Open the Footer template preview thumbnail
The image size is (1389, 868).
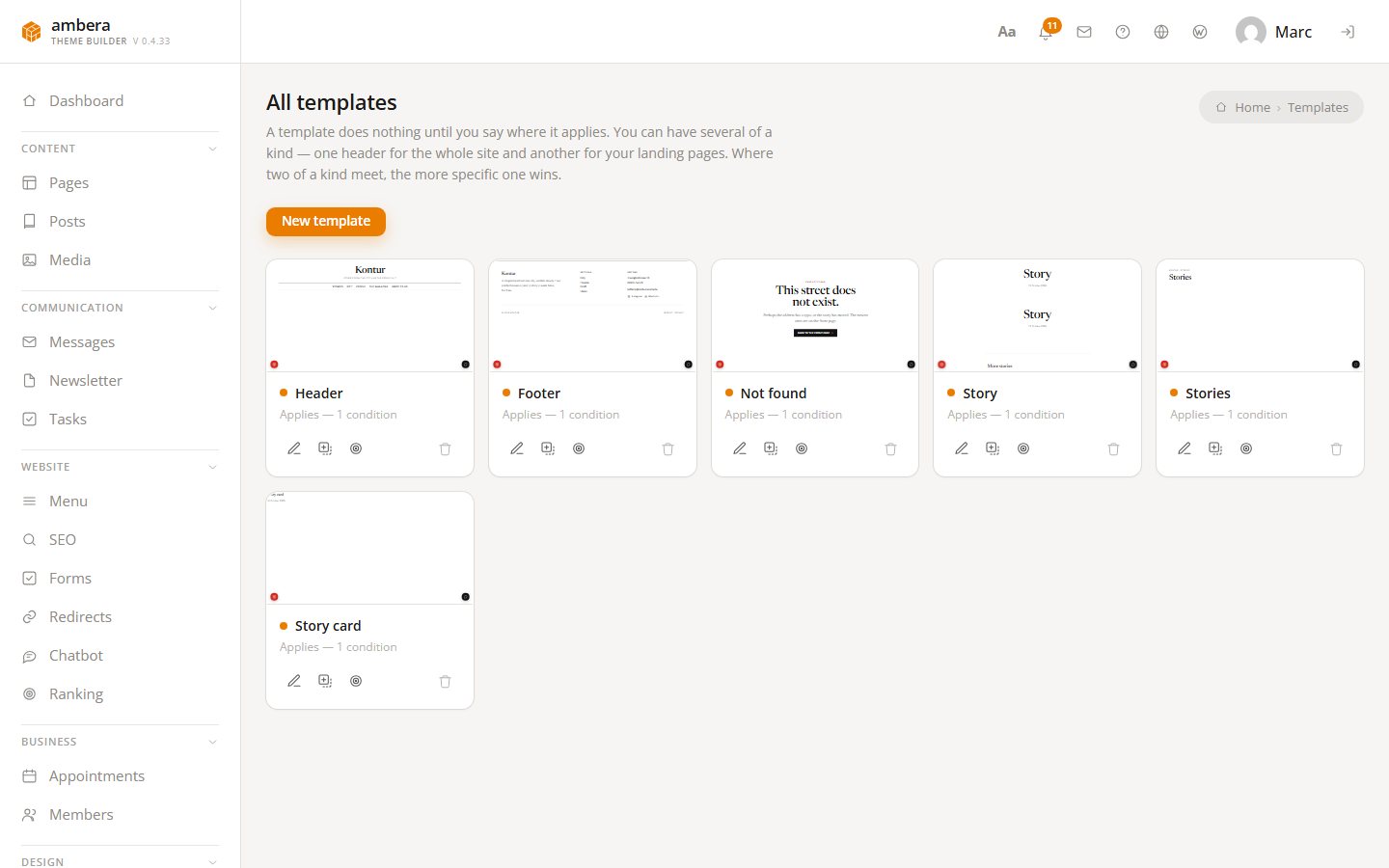[x=592, y=315]
